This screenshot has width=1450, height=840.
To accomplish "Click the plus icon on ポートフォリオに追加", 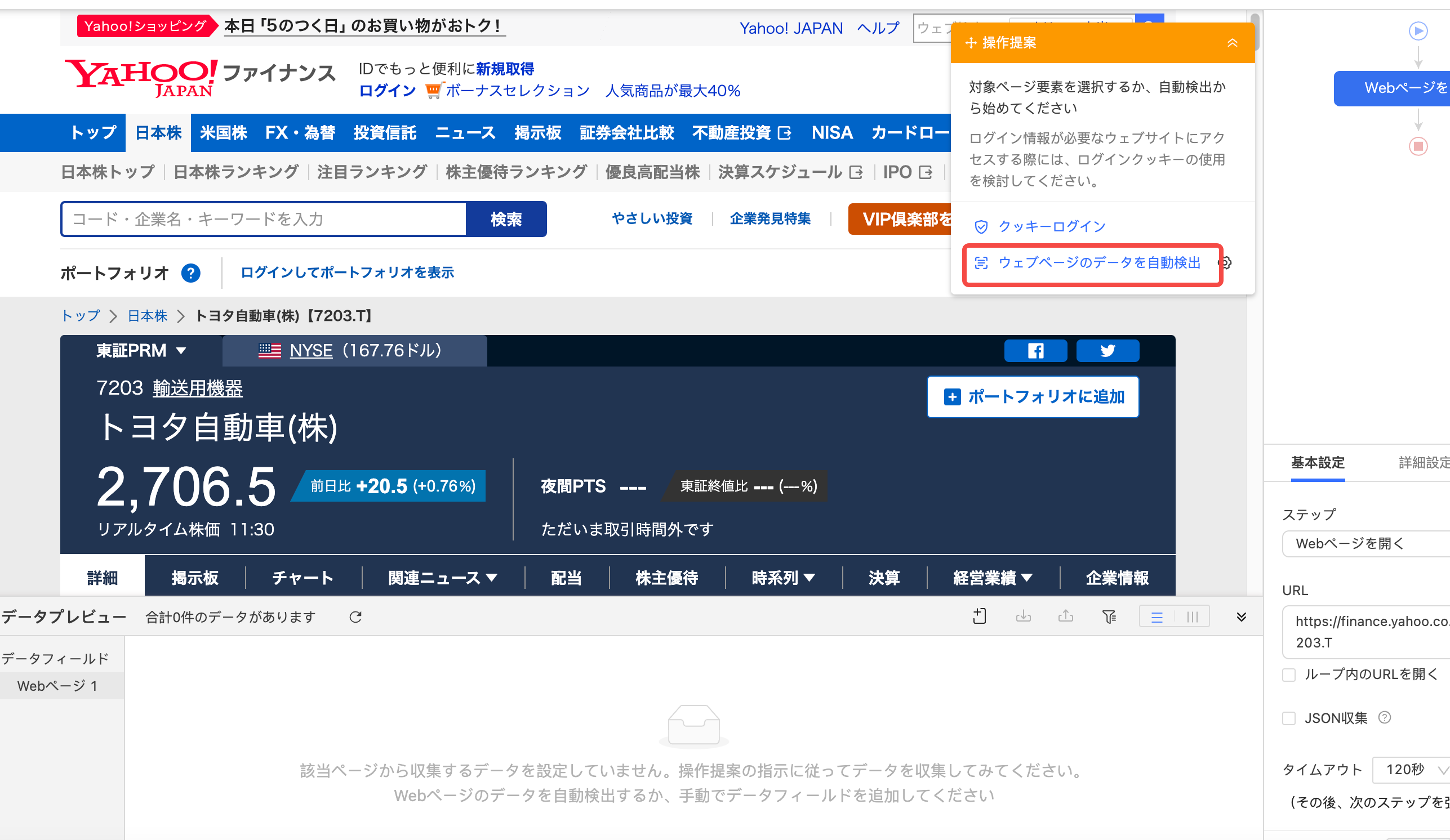I will 952,397.
